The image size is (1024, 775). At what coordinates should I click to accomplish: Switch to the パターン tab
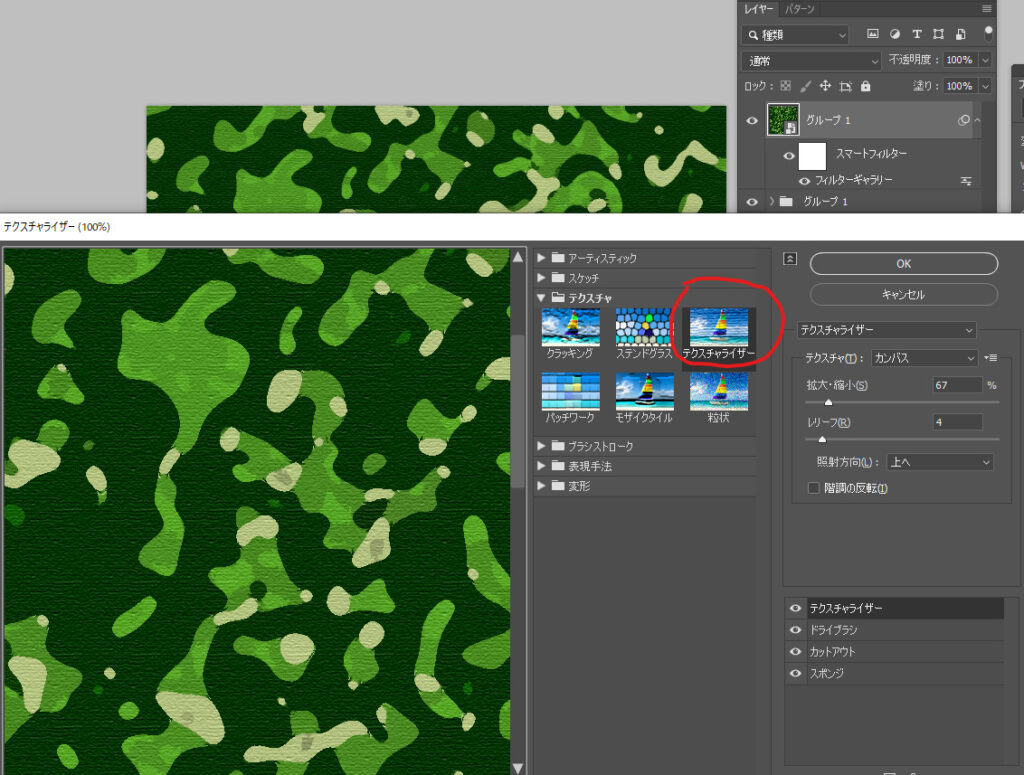[799, 9]
